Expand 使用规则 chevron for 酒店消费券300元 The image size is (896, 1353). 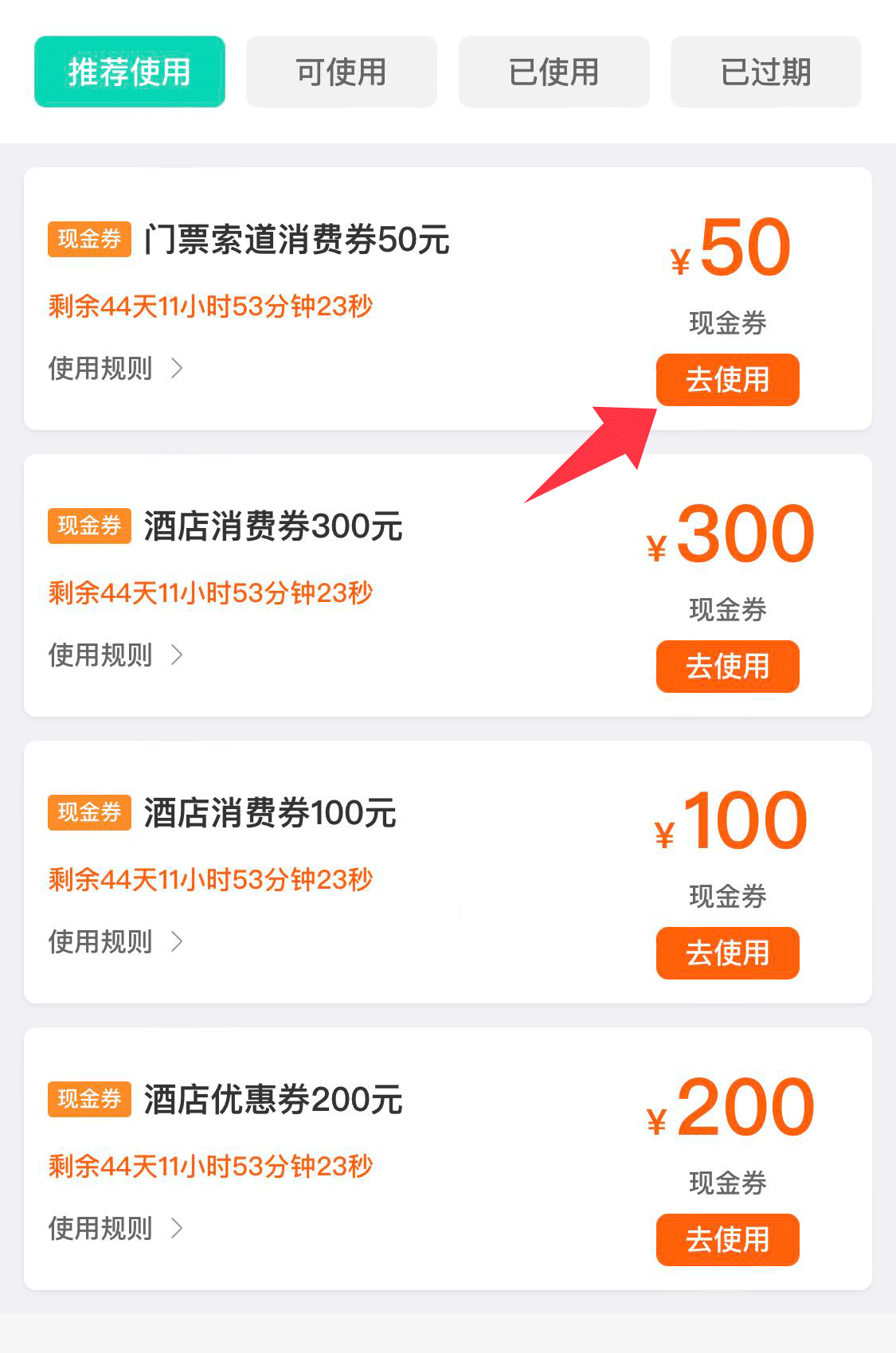[177, 655]
